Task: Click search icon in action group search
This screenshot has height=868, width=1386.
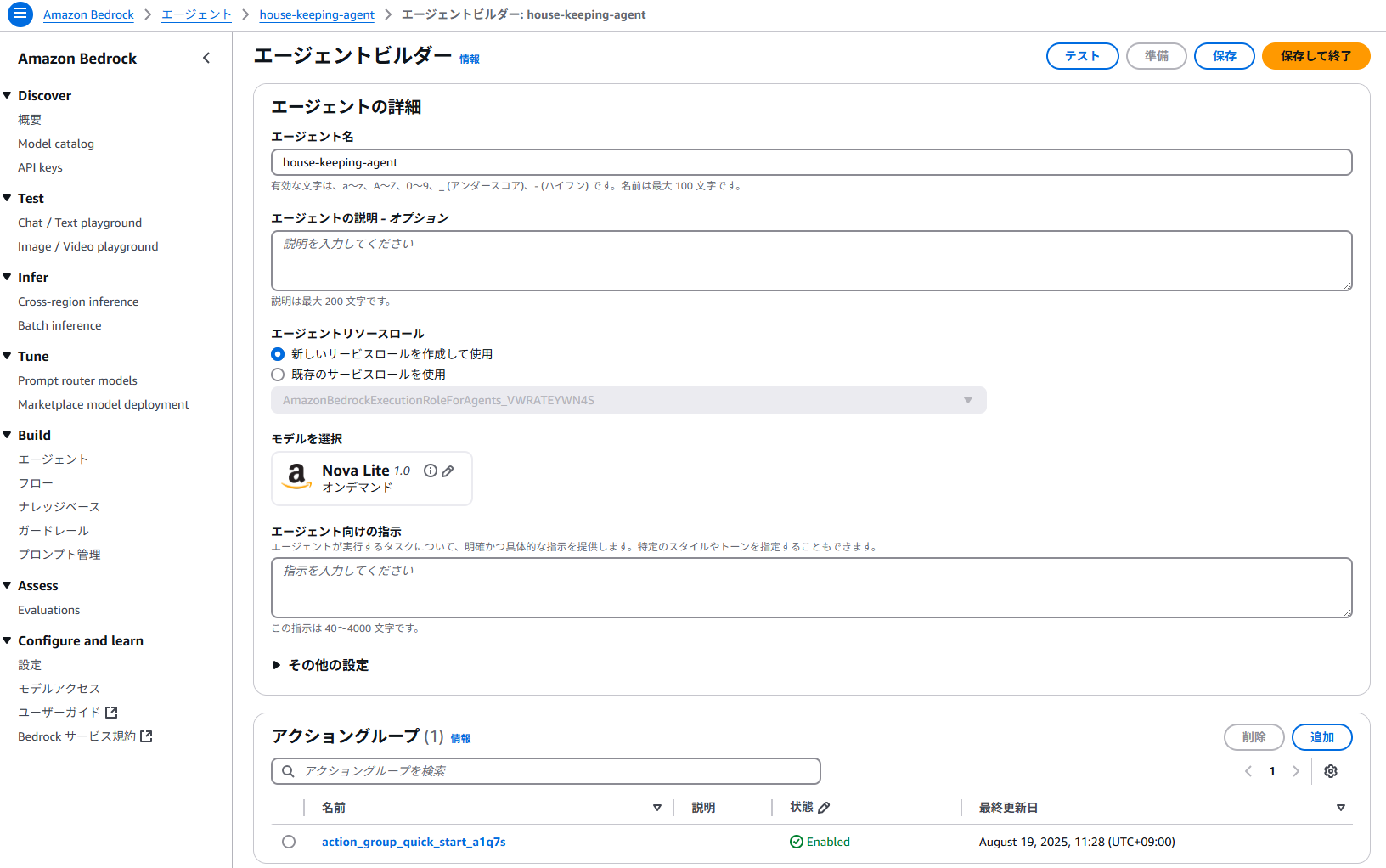Action: pos(288,771)
